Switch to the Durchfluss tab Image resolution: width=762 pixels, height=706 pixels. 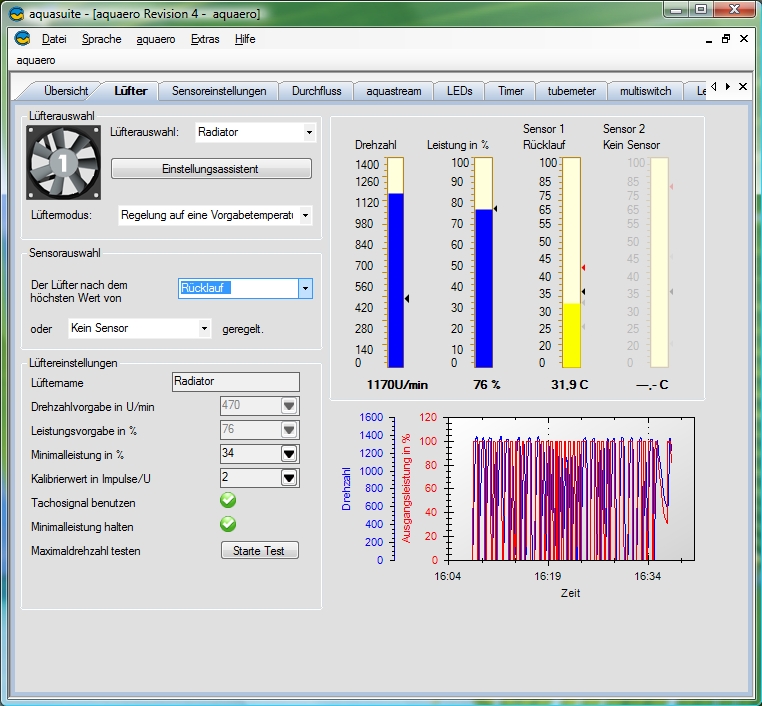[316, 91]
